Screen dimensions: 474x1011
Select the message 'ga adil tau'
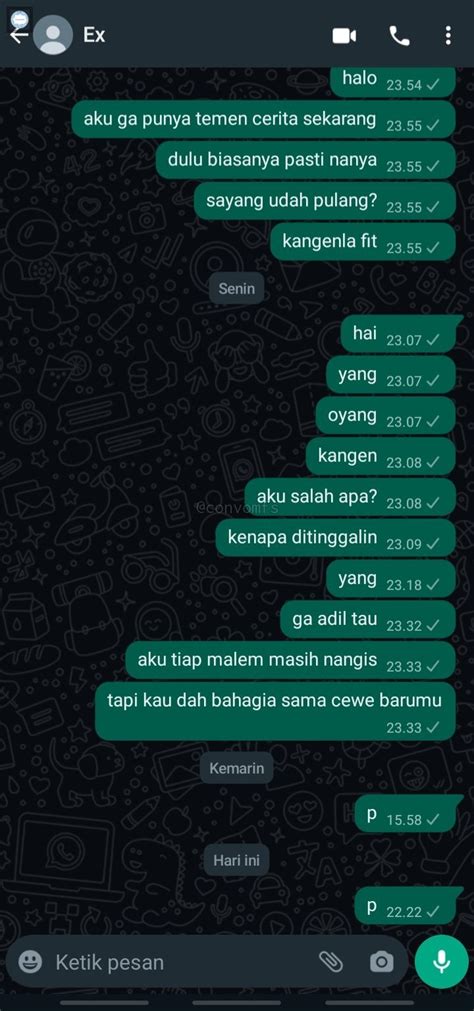coord(368,619)
